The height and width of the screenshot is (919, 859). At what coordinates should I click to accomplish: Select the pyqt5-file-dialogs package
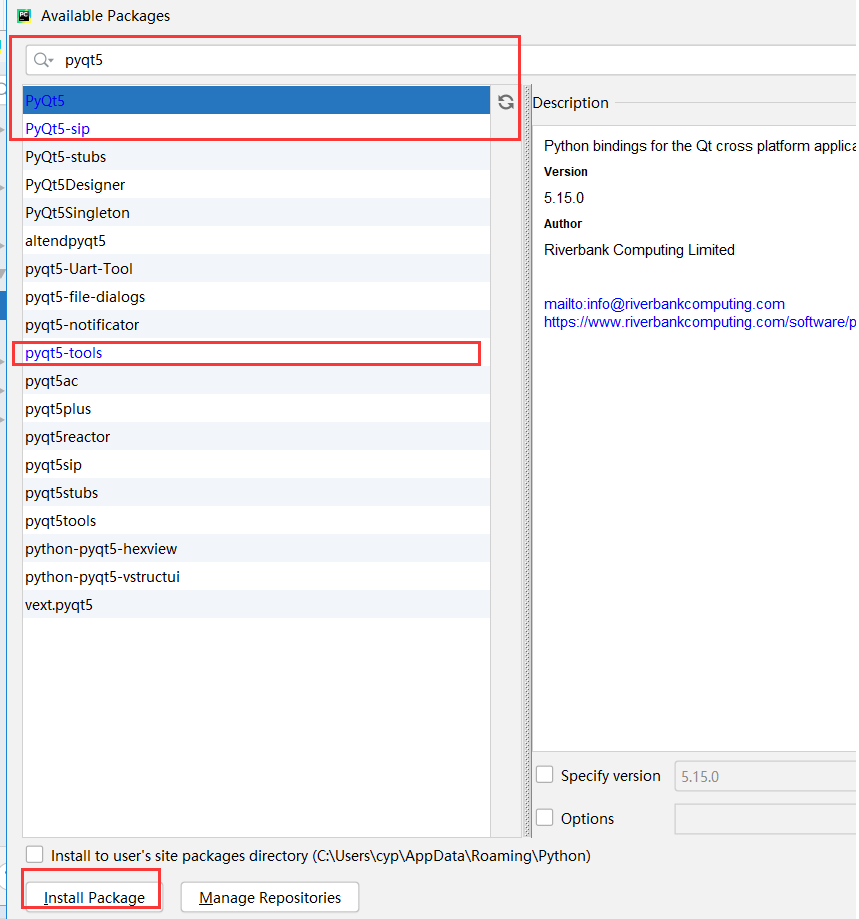[x=257, y=297]
